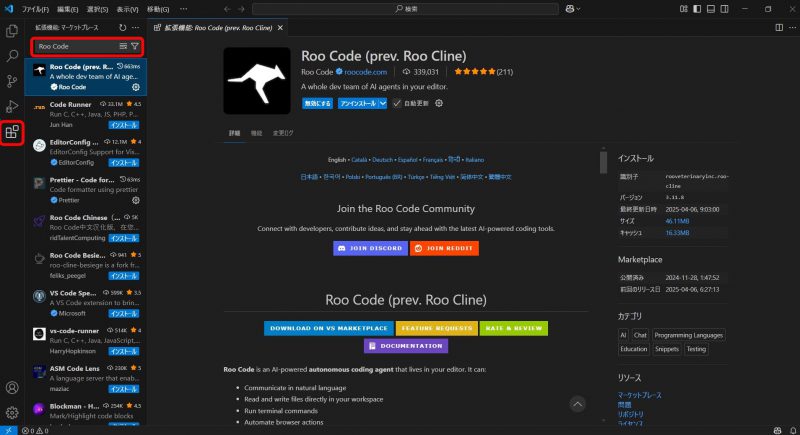Open extensions view more actions menu
Image resolution: width=800 pixels, height=435 pixels.
[x=135, y=28]
